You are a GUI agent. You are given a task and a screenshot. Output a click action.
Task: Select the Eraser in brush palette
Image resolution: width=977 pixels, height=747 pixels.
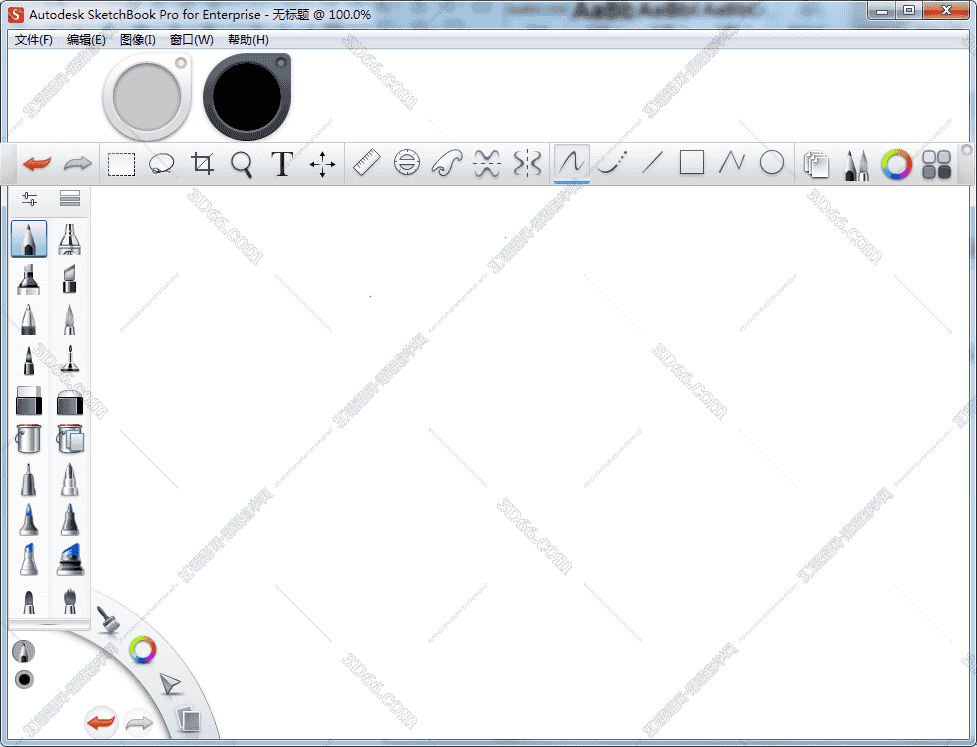click(28, 399)
